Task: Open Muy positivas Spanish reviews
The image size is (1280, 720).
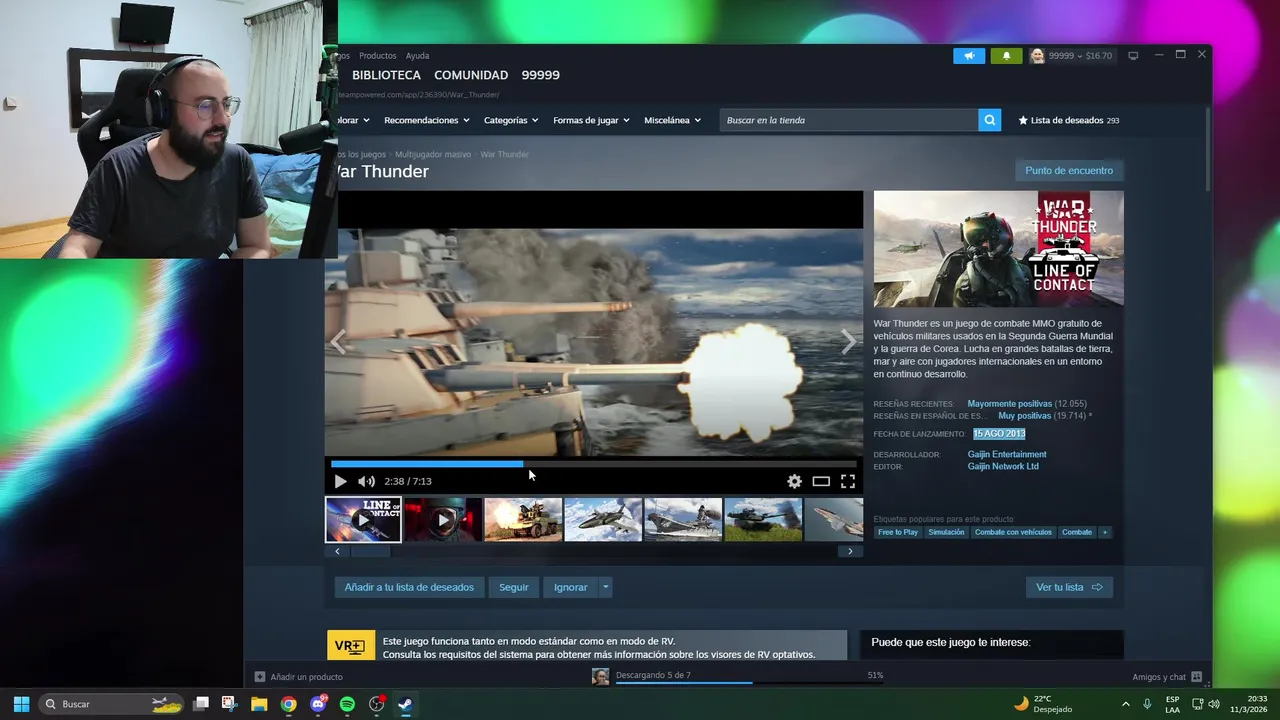Action: point(1024,416)
